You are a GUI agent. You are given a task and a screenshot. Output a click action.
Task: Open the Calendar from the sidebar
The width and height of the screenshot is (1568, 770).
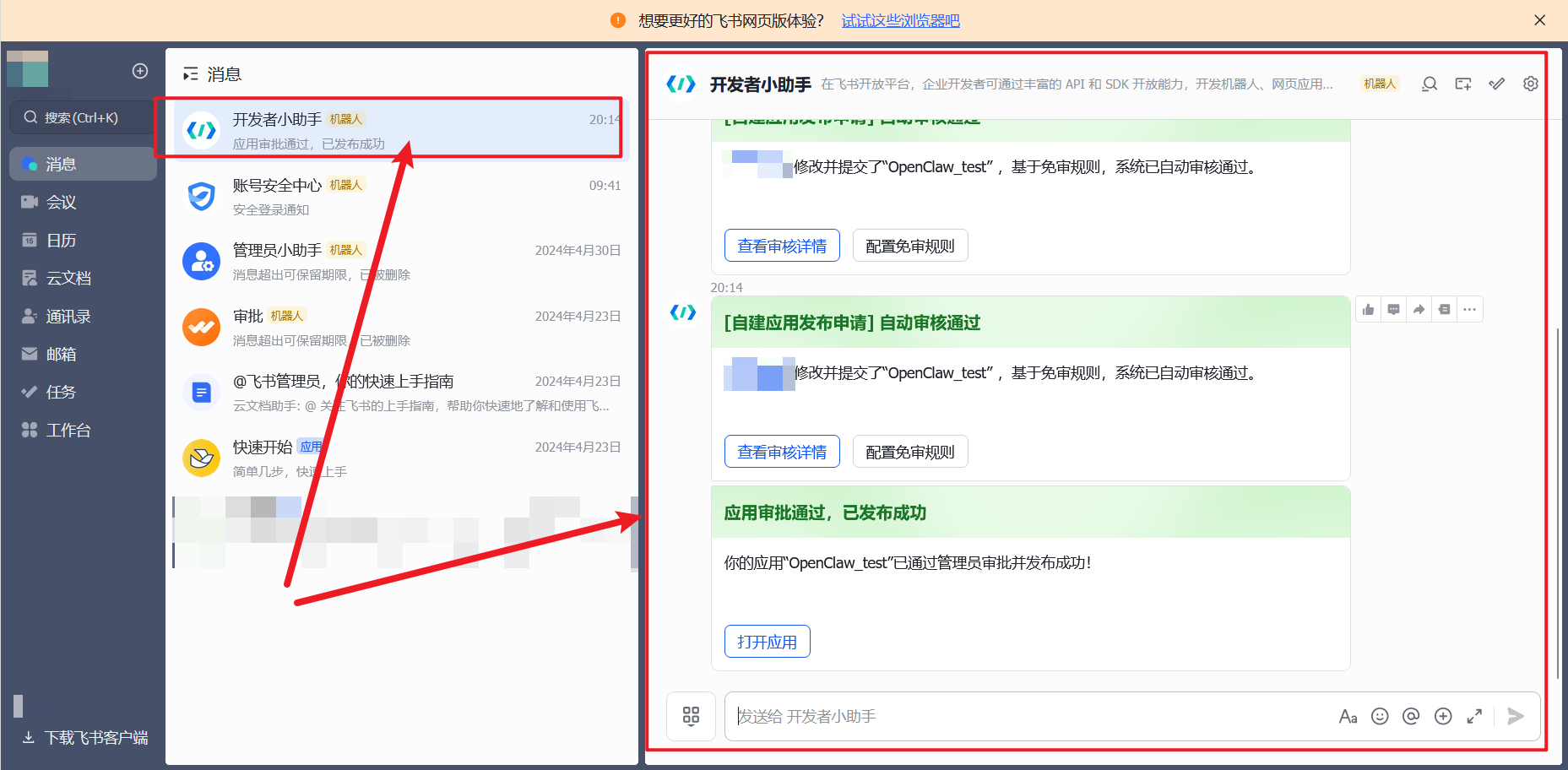tap(60, 240)
